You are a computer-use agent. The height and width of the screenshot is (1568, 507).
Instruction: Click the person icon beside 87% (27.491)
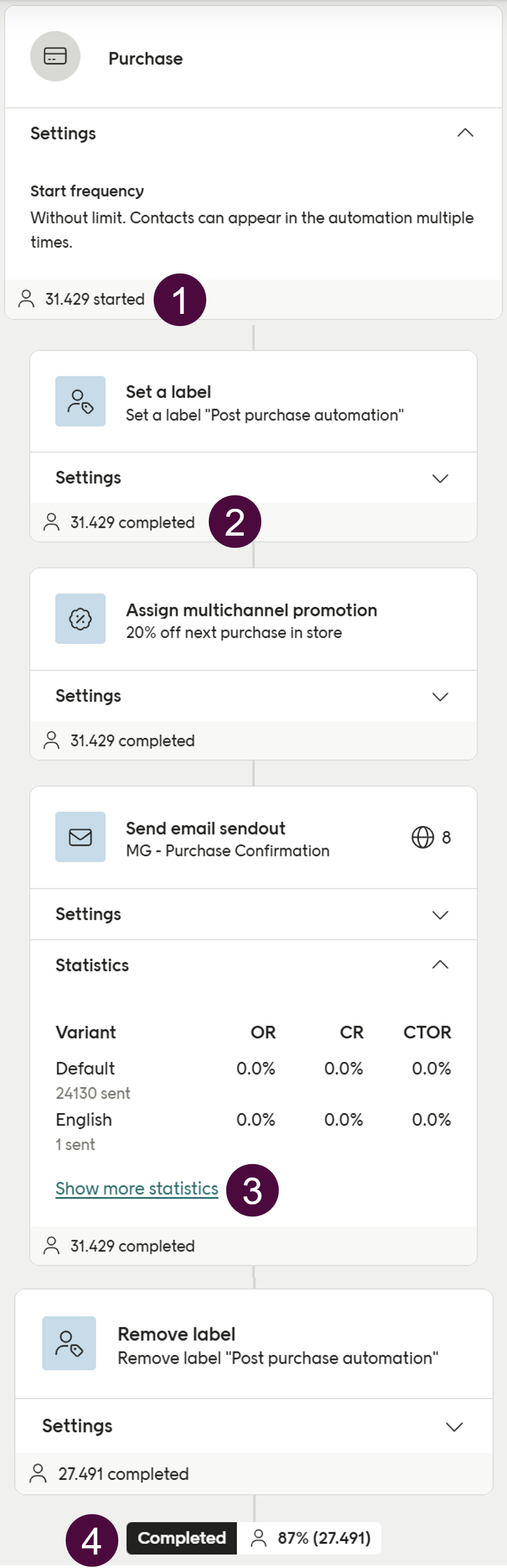(259, 1538)
